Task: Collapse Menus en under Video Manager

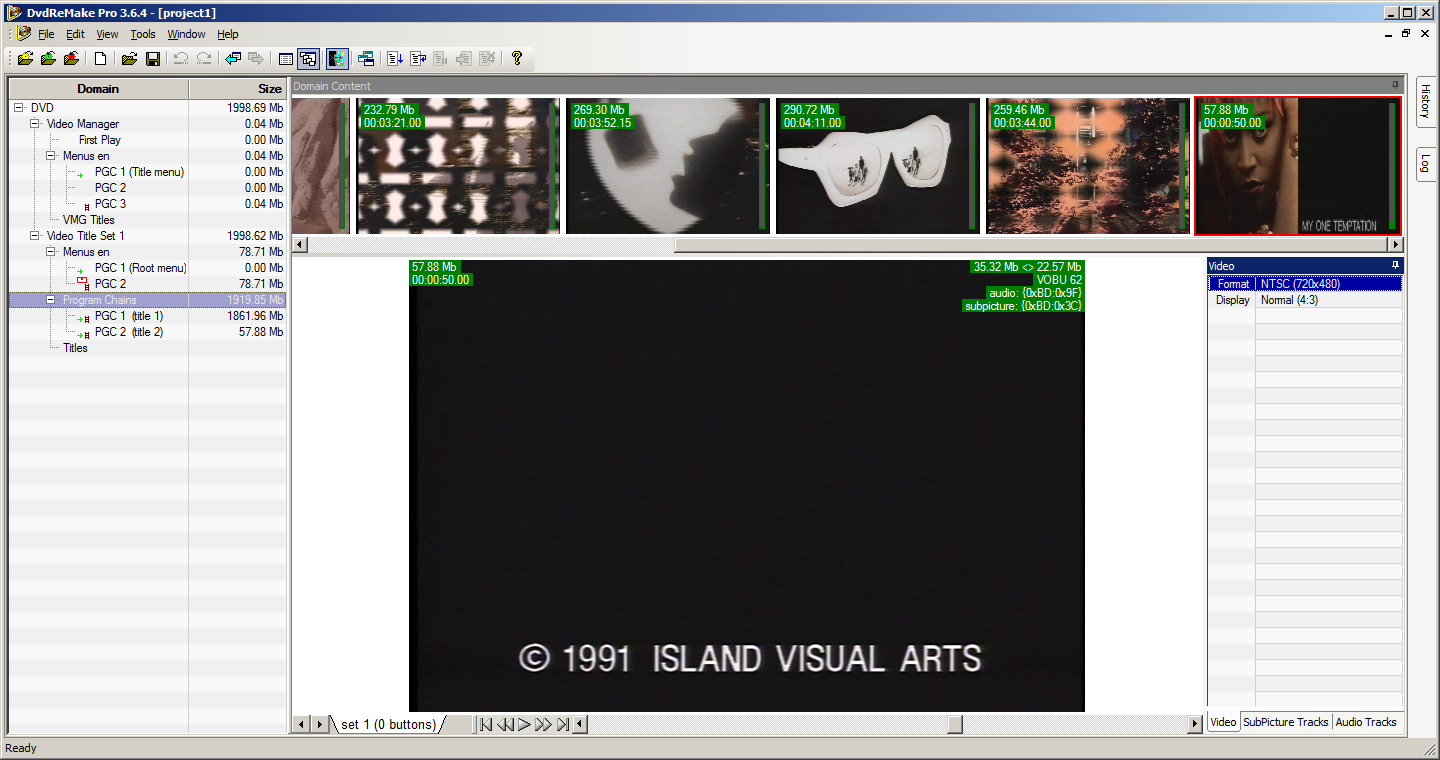Action: click(x=51, y=156)
